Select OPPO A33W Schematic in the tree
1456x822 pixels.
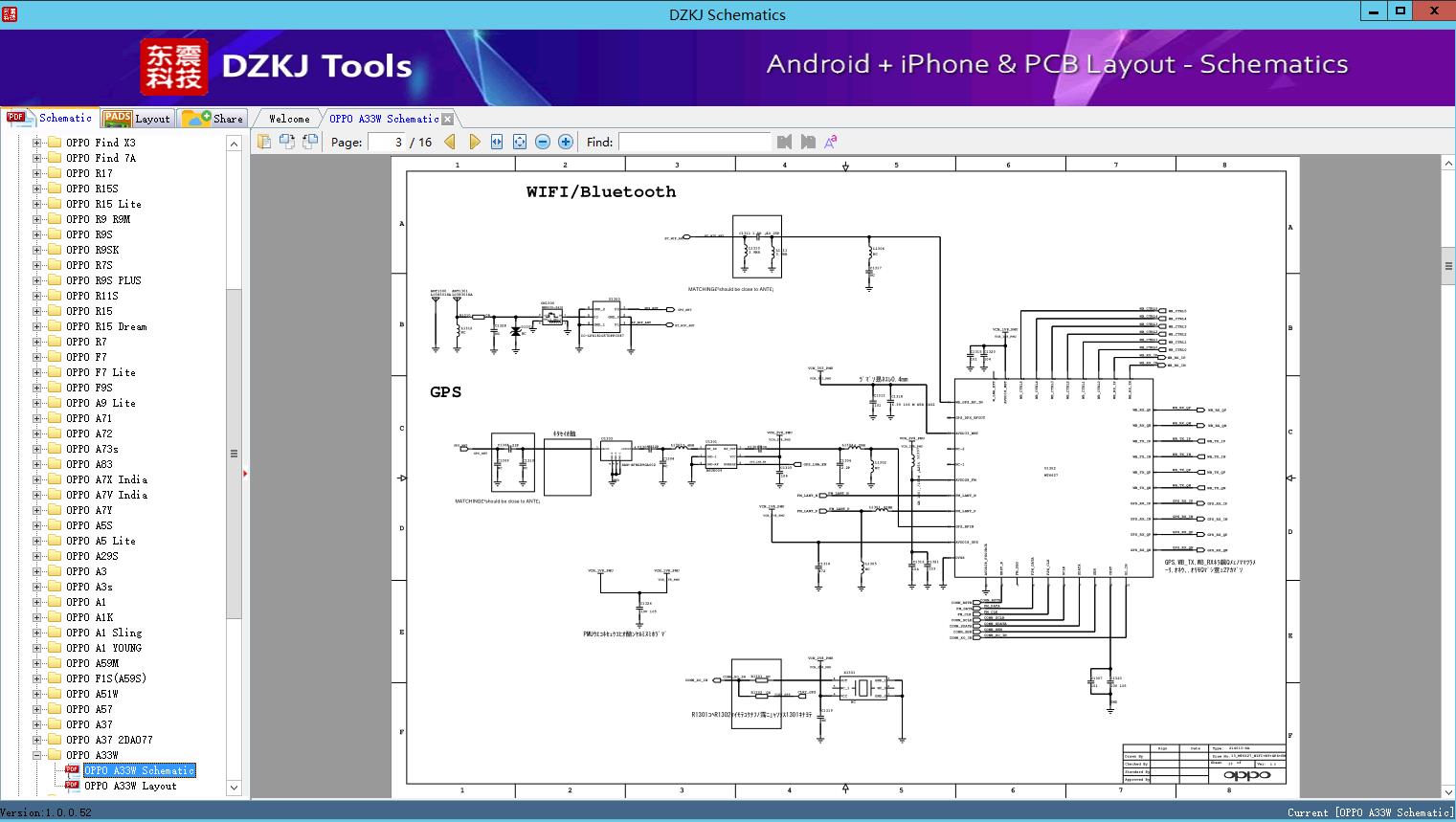(140, 770)
